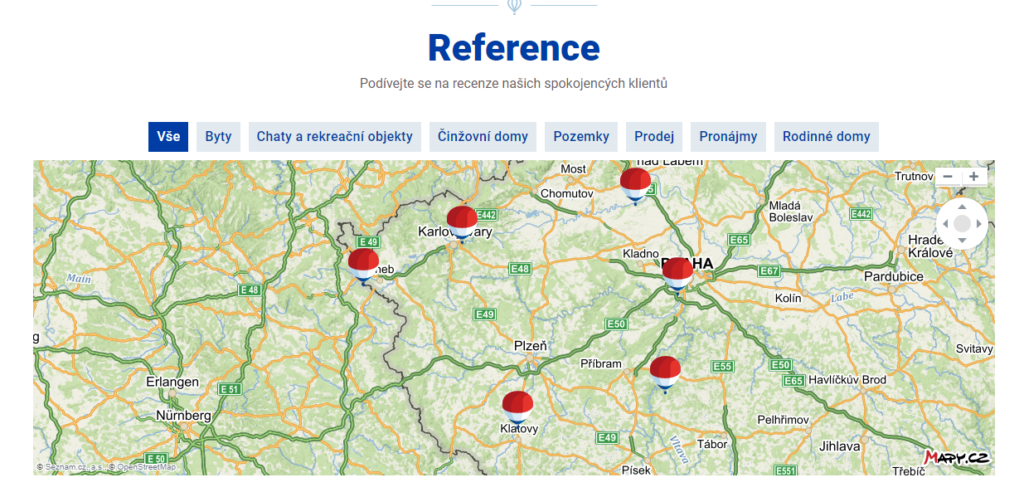Open the balloon marker at Klatovy
Image resolution: width=1024 pixels, height=492 pixels.
pyautogui.click(x=517, y=406)
